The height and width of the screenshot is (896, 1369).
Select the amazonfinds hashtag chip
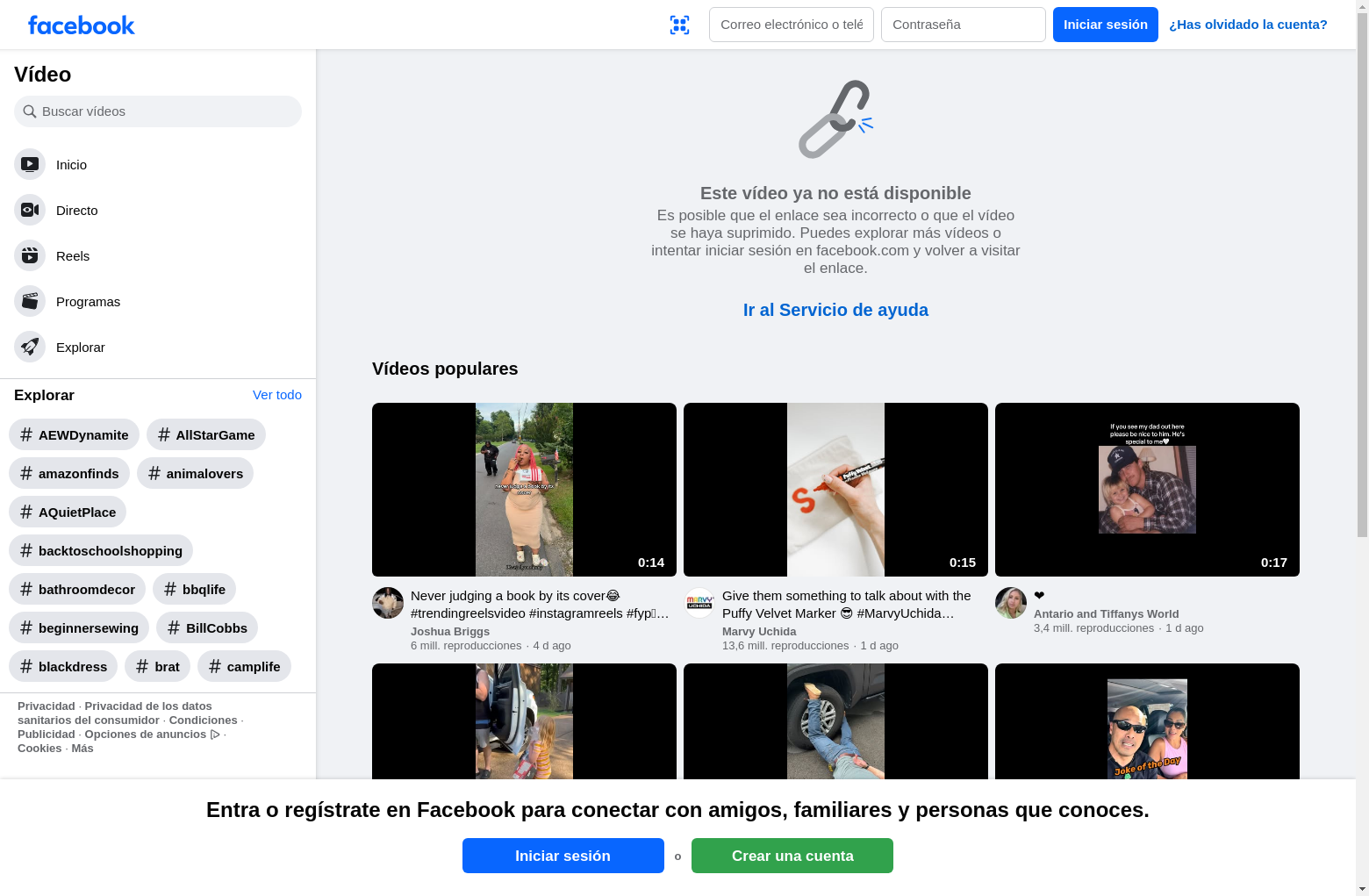coord(69,473)
